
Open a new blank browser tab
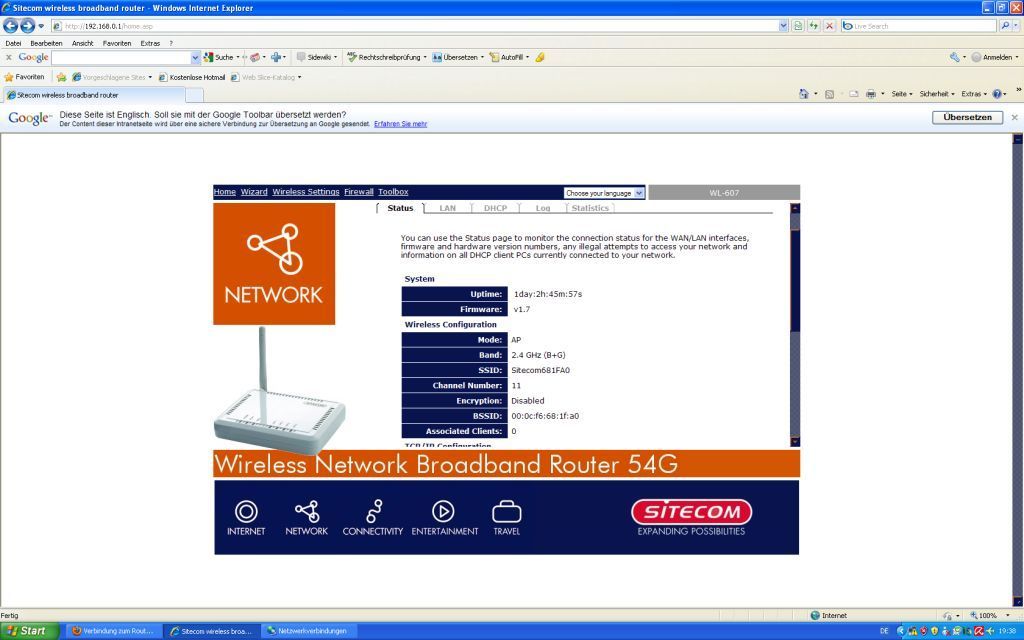pyautogui.click(x=195, y=95)
